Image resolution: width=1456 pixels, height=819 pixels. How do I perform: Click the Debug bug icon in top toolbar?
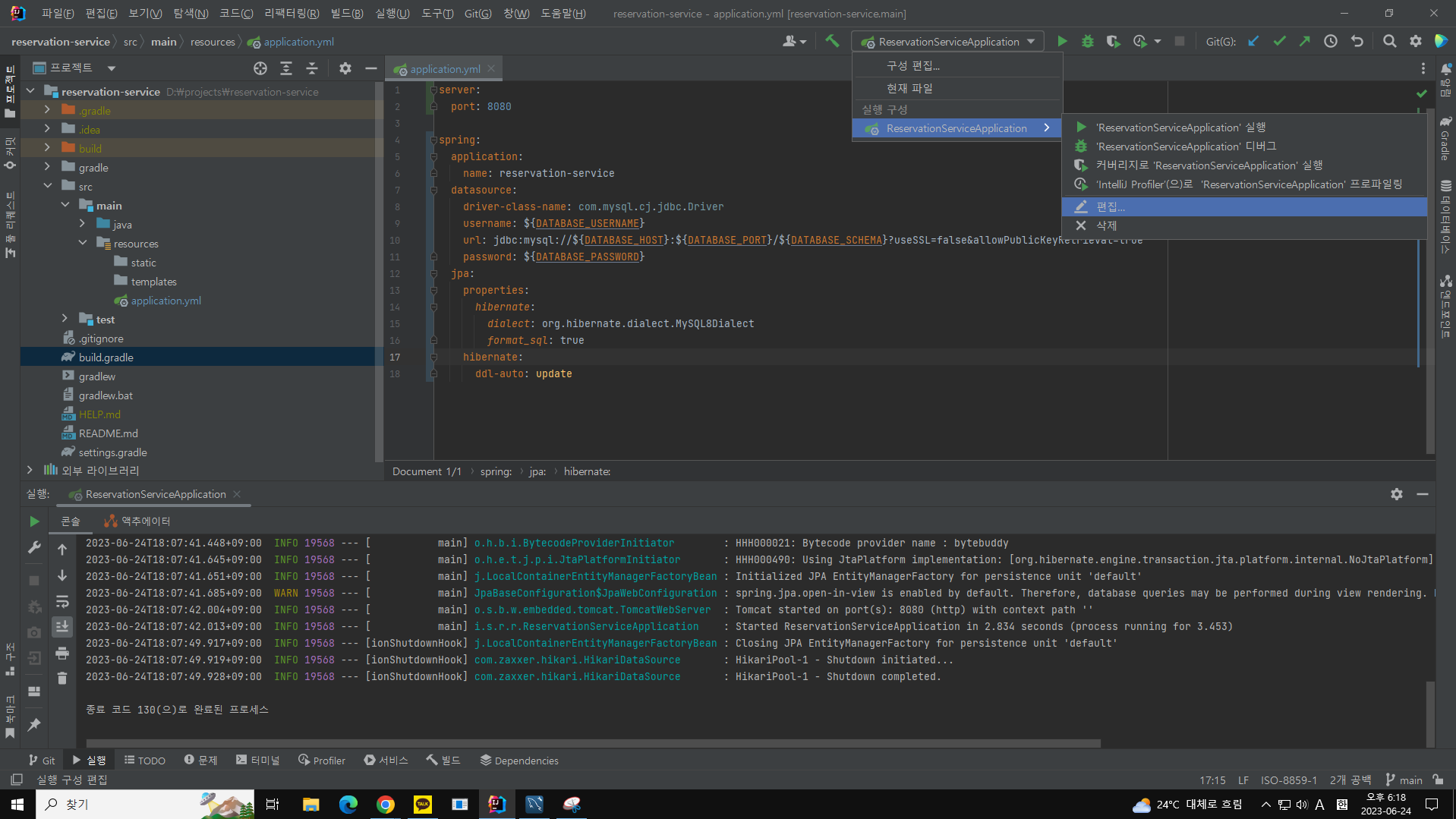point(1087,42)
